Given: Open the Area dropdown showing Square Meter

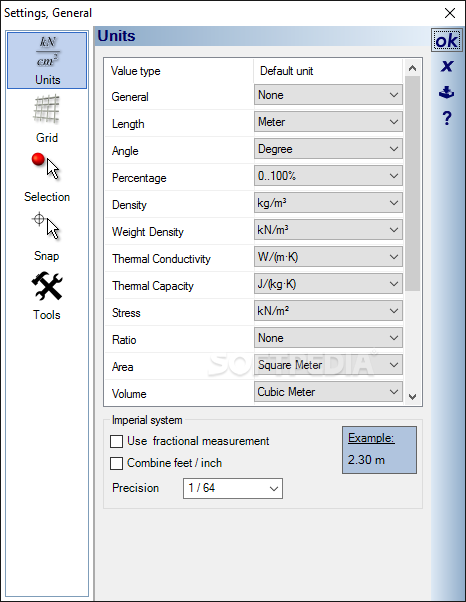Looking at the screenshot, I should (328, 365).
